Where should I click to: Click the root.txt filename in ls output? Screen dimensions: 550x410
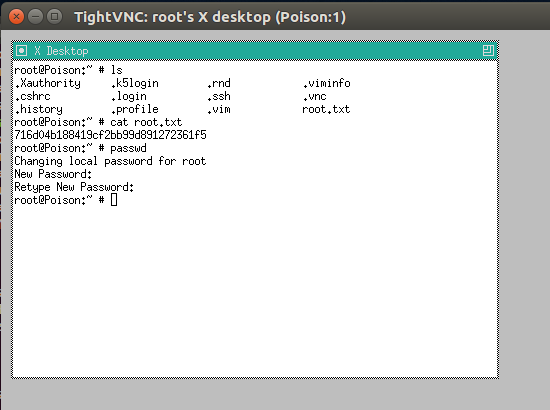coord(326,109)
